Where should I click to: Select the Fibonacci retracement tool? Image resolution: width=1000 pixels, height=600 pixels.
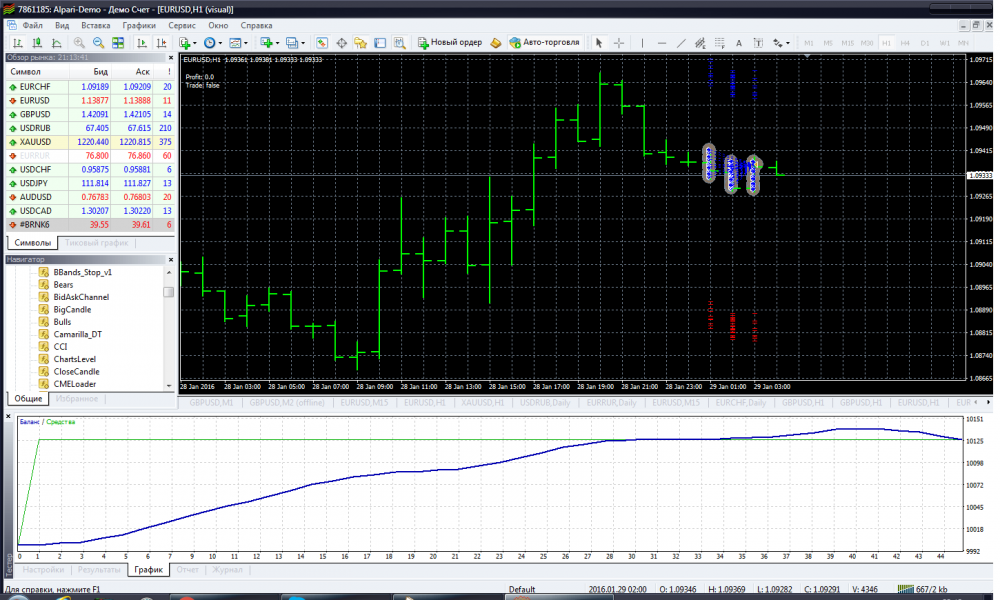tap(719, 43)
